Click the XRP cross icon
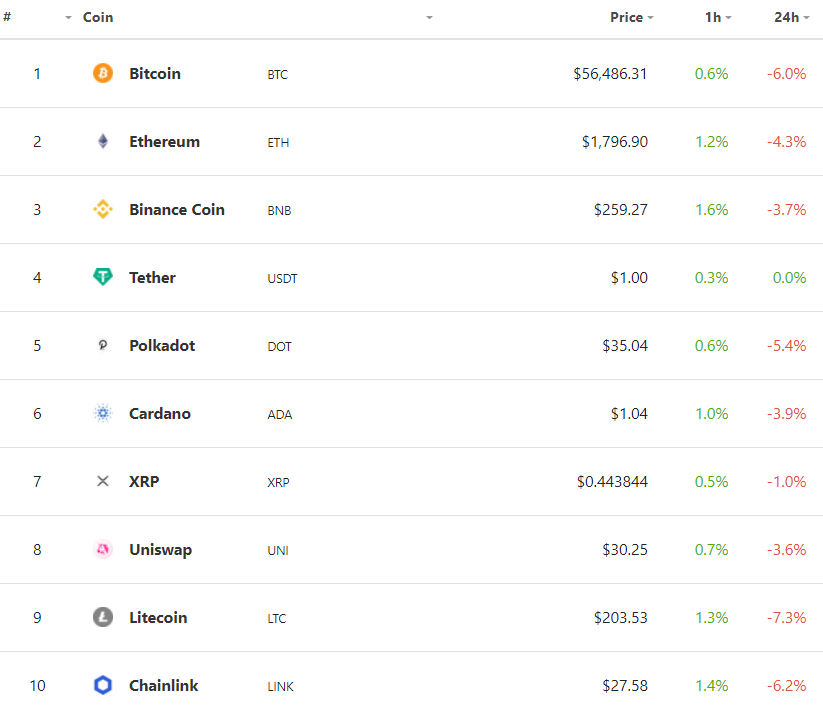 tap(103, 482)
